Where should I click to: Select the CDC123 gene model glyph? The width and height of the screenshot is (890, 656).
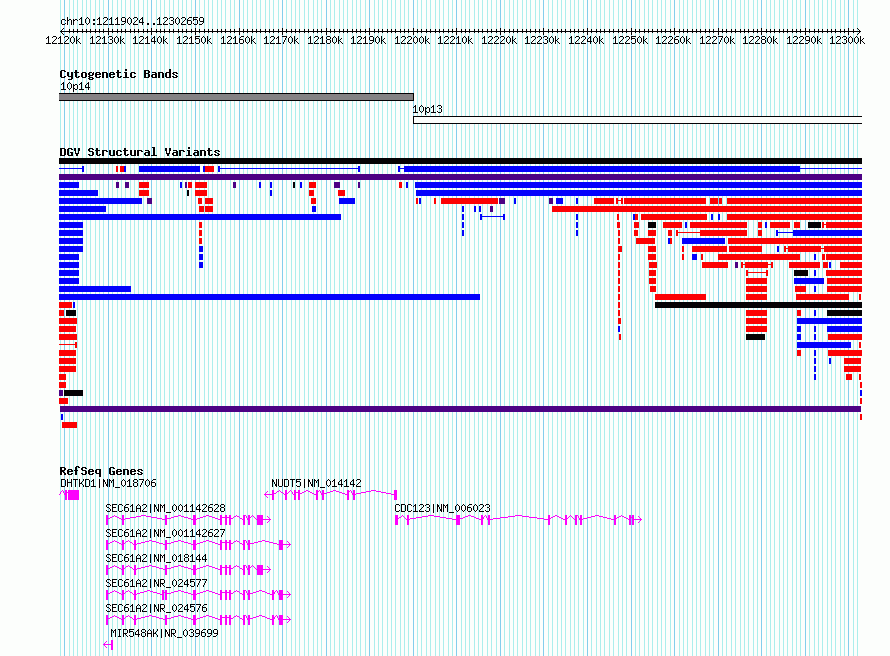pos(519,520)
